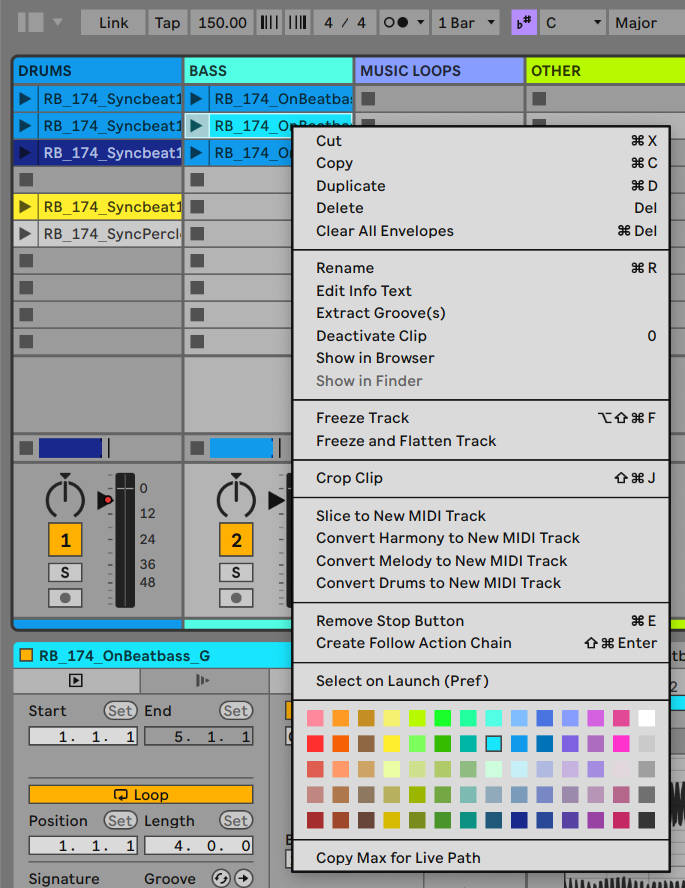Image resolution: width=685 pixels, height=888 pixels.
Task: Open the 1 Bar quantization dropdown
Action: tap(465, 22)
